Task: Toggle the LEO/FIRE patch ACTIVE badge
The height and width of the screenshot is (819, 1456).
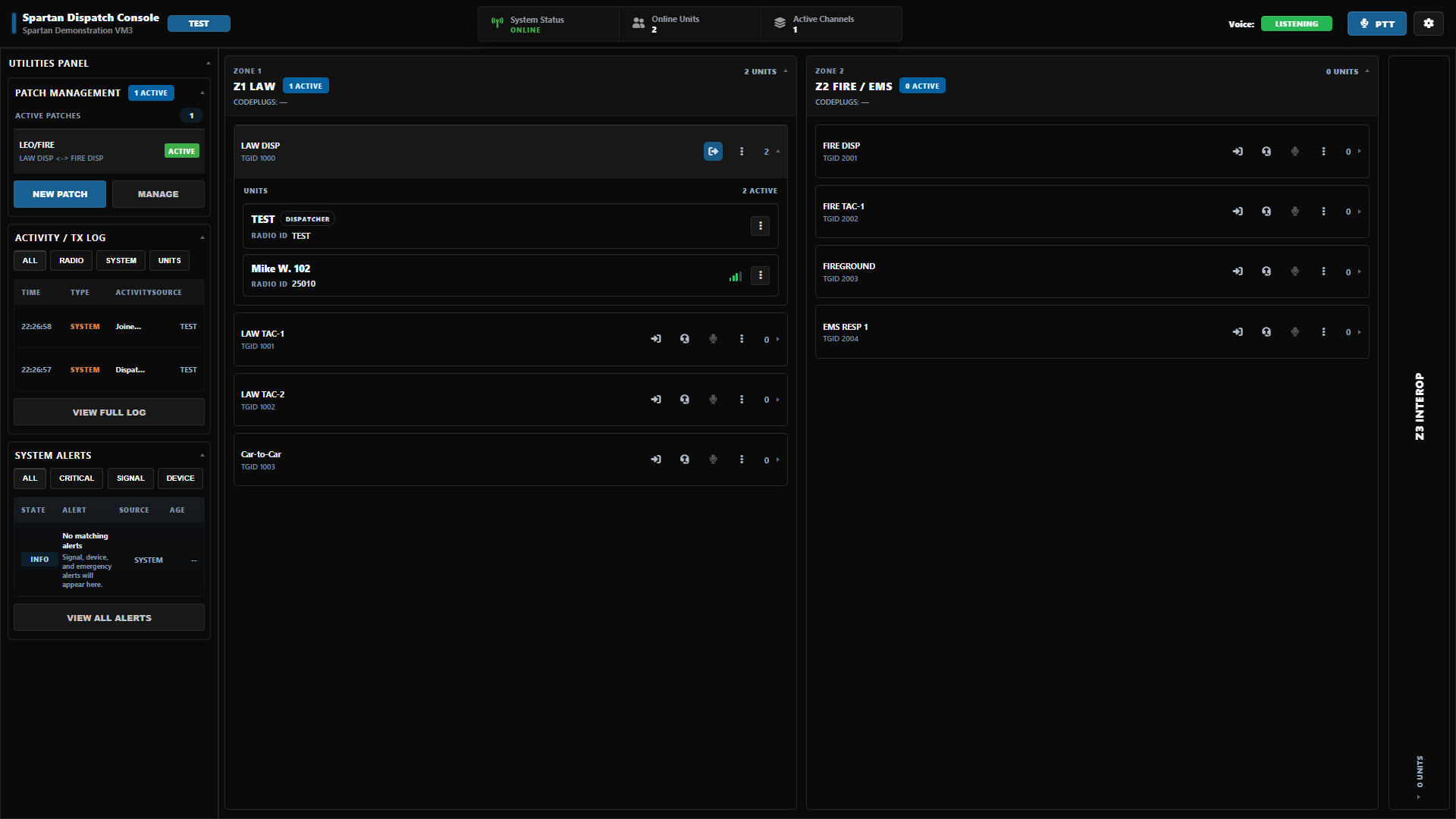Action: [x=182, y=151]
